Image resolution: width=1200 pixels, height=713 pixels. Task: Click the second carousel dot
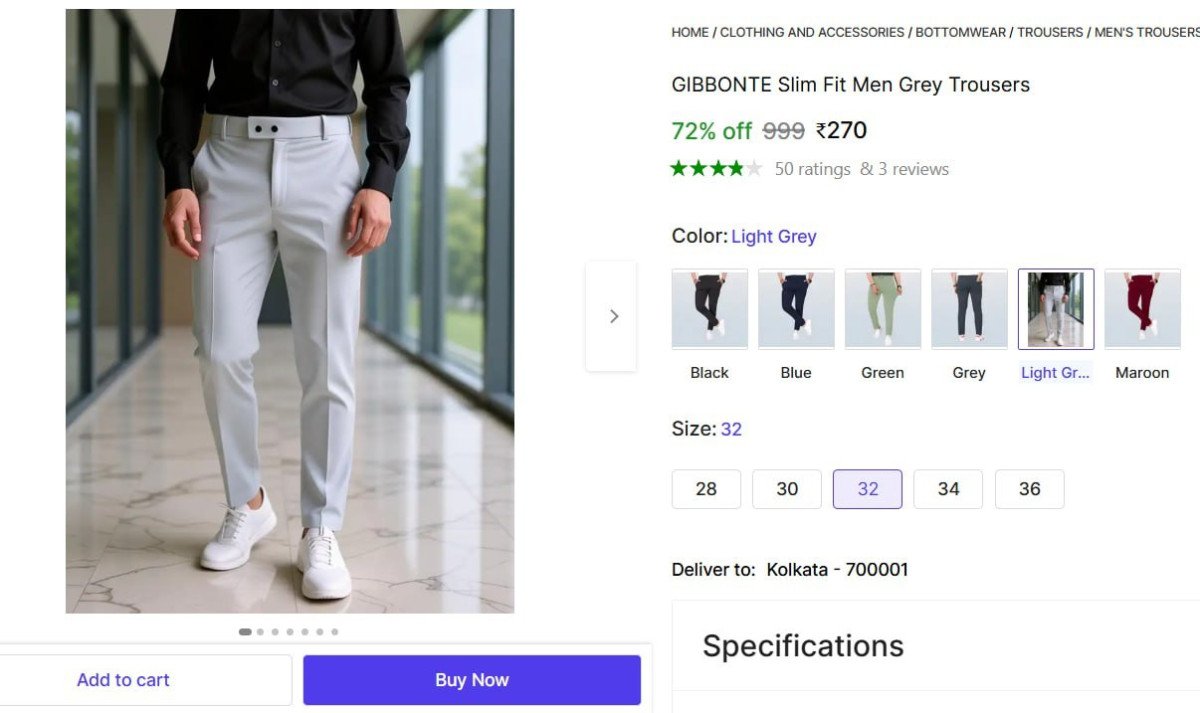(258, 631)
